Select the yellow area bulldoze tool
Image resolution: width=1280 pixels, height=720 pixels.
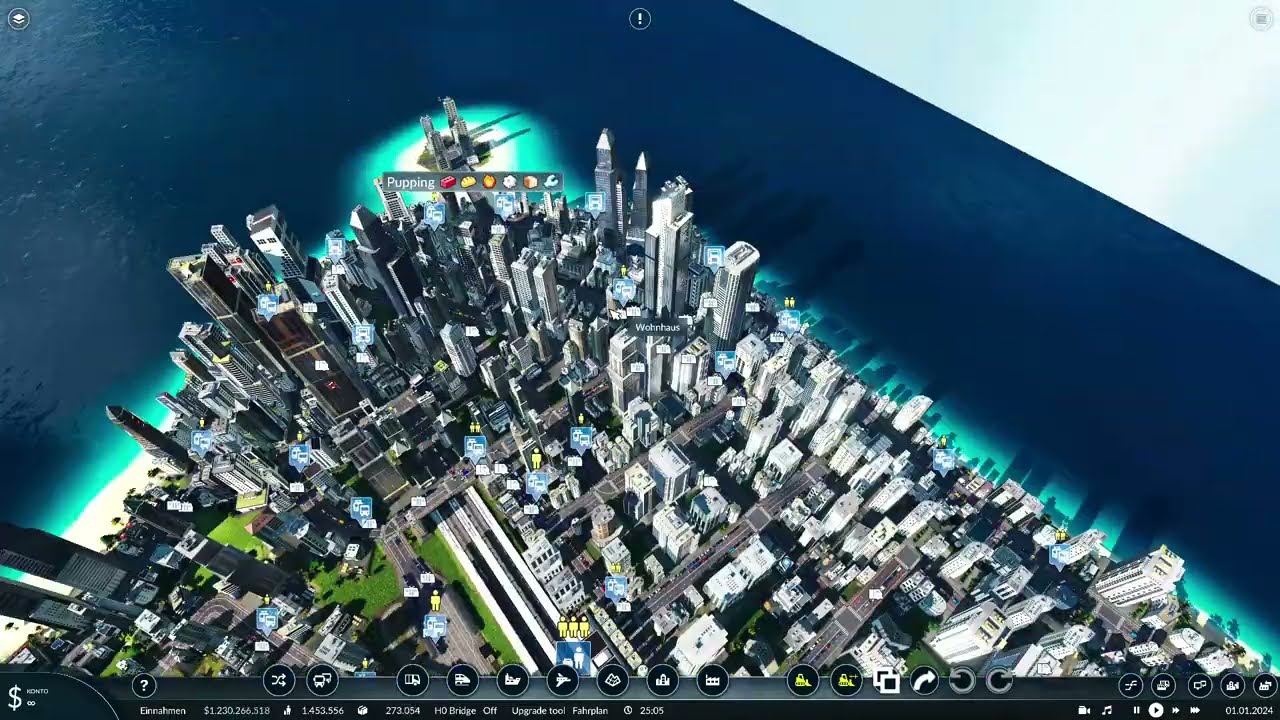[x=846, y=681]
